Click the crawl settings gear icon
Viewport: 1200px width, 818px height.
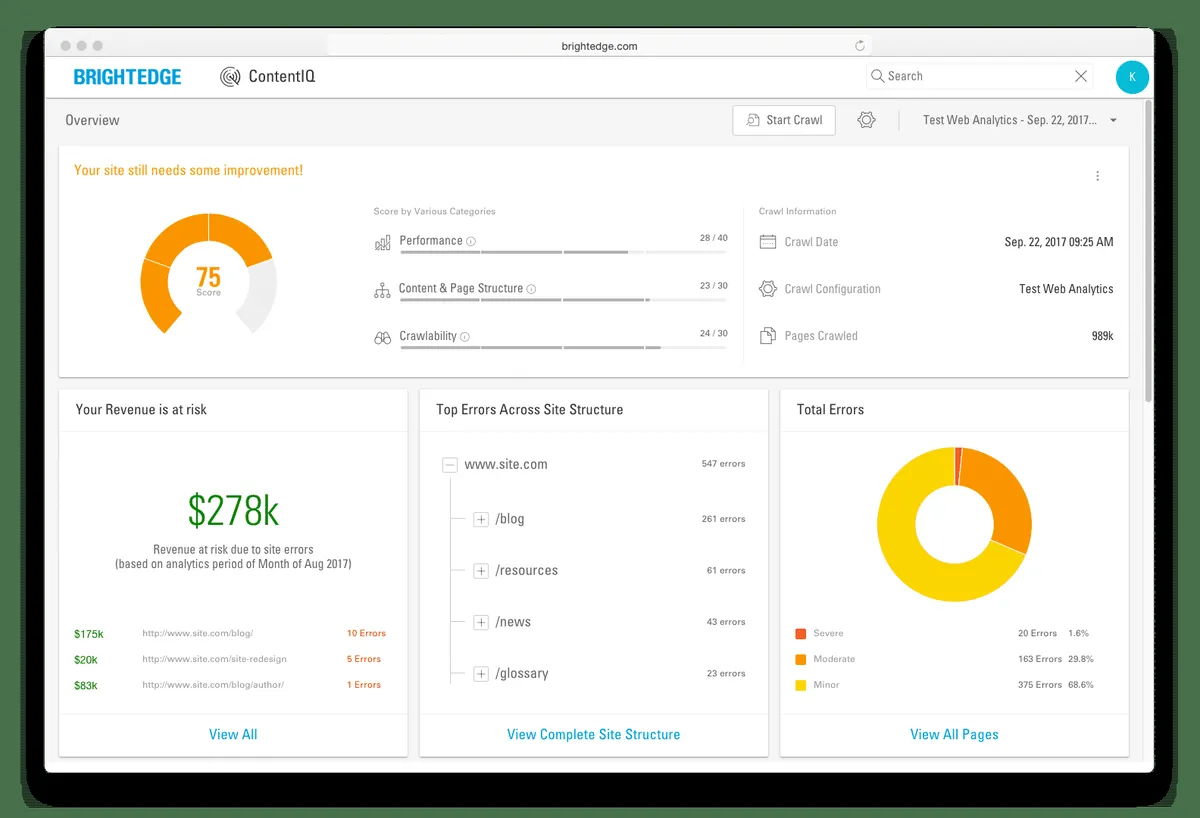[866, 120]
